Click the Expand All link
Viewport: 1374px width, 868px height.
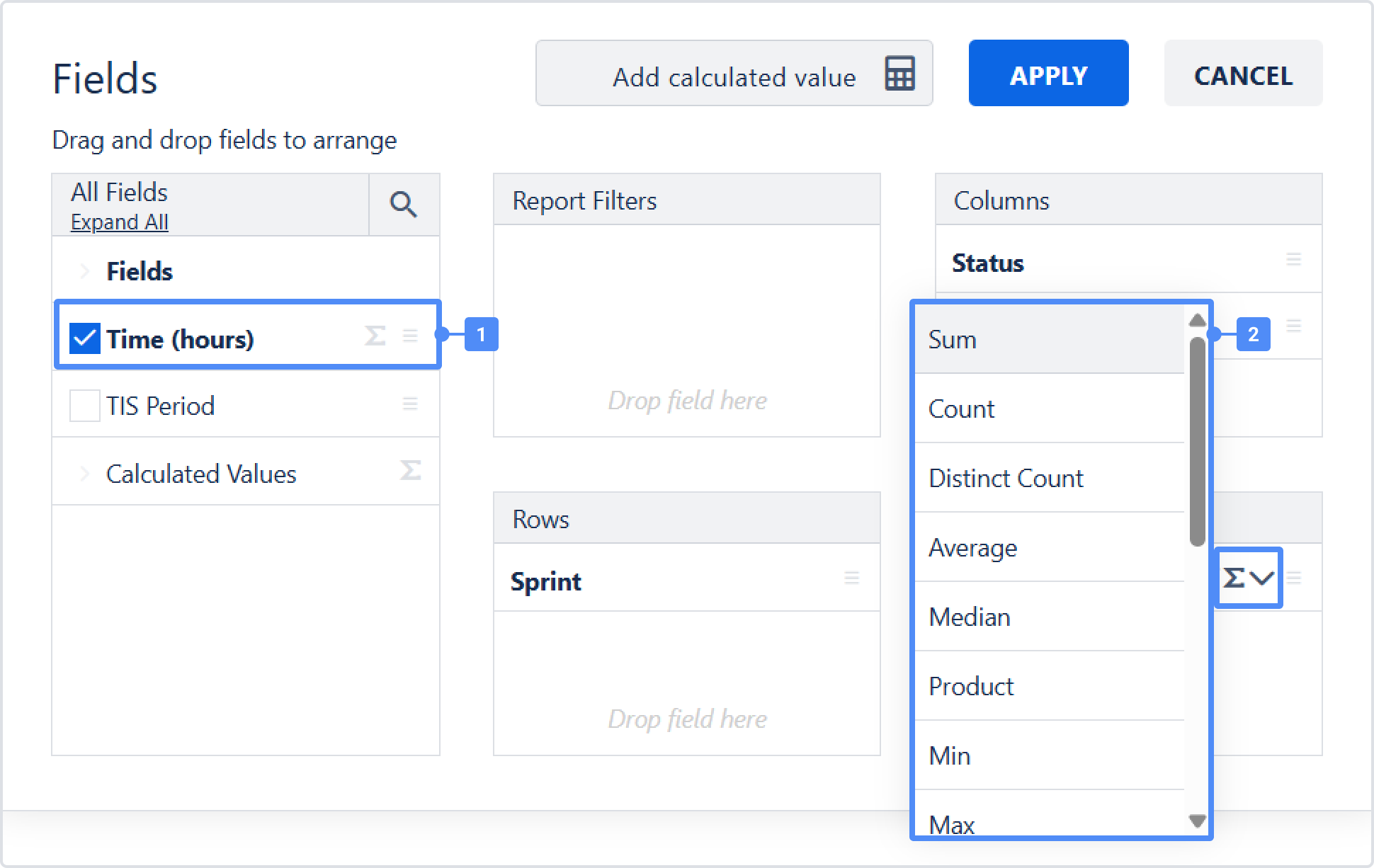pos(119,222)
